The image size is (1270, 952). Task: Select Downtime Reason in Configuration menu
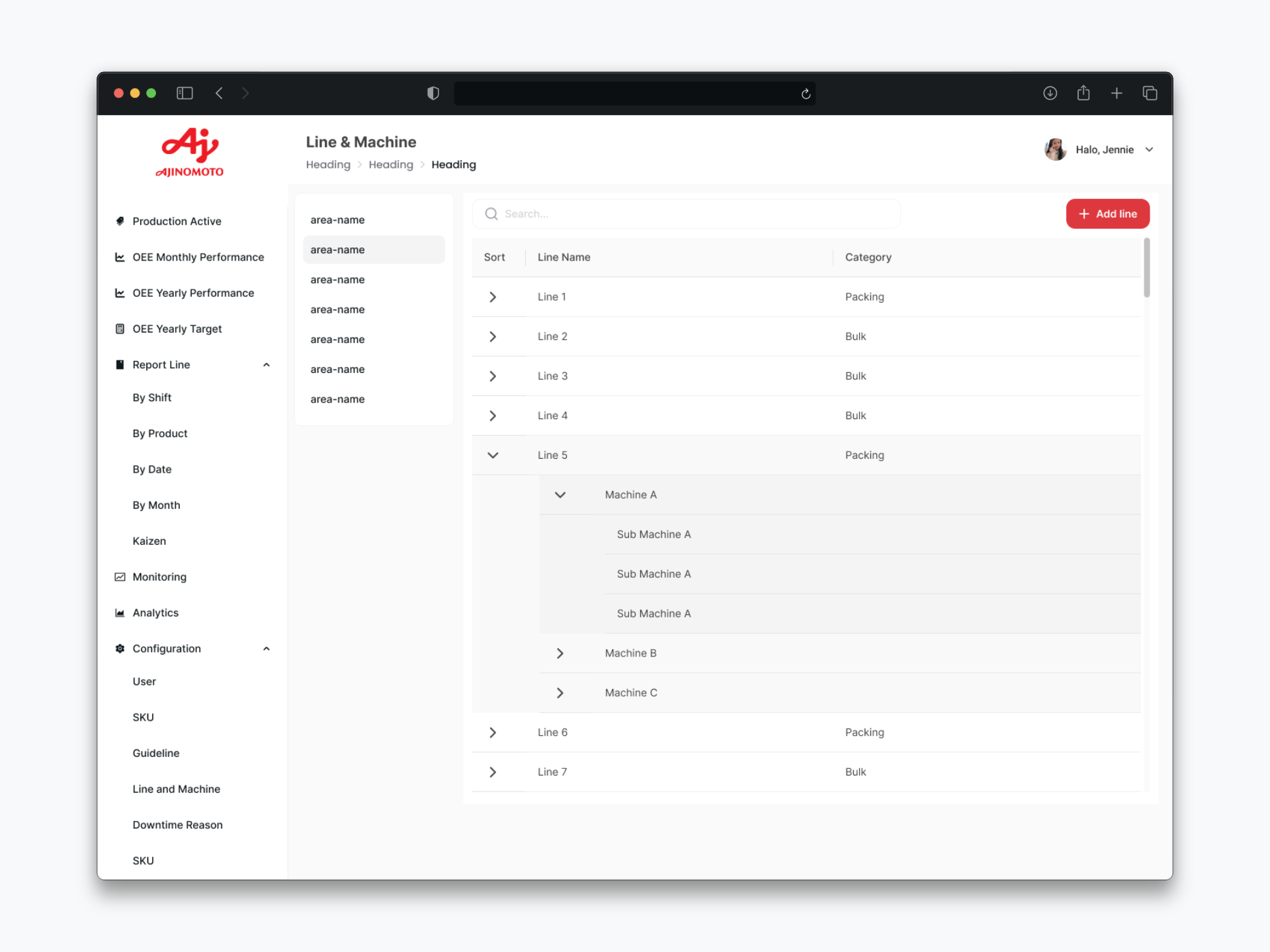point(177,825)
